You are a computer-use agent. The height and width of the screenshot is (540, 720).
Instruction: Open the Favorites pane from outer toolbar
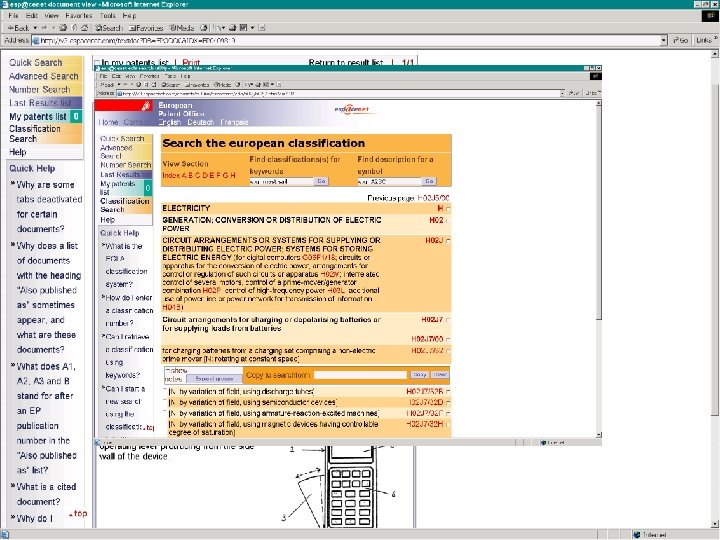[146, 28]
